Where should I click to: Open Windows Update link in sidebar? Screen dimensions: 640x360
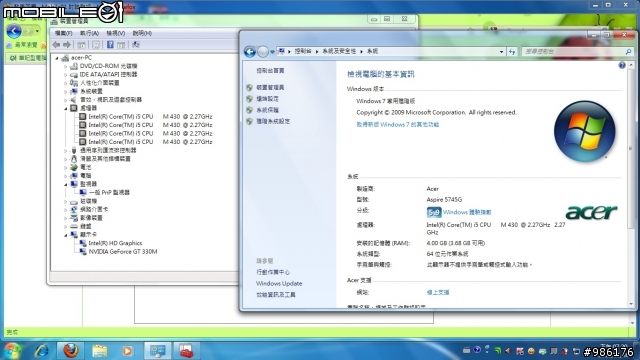coord(279,284)
